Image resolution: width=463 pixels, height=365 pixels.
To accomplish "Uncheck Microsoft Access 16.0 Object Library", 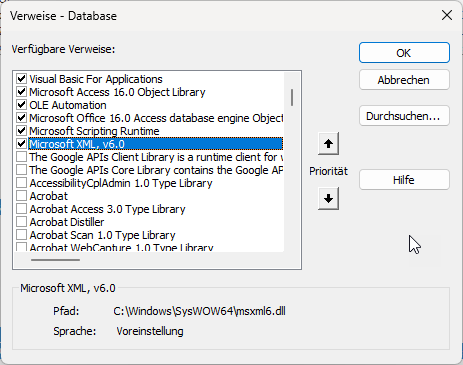I will pos(22,92).
